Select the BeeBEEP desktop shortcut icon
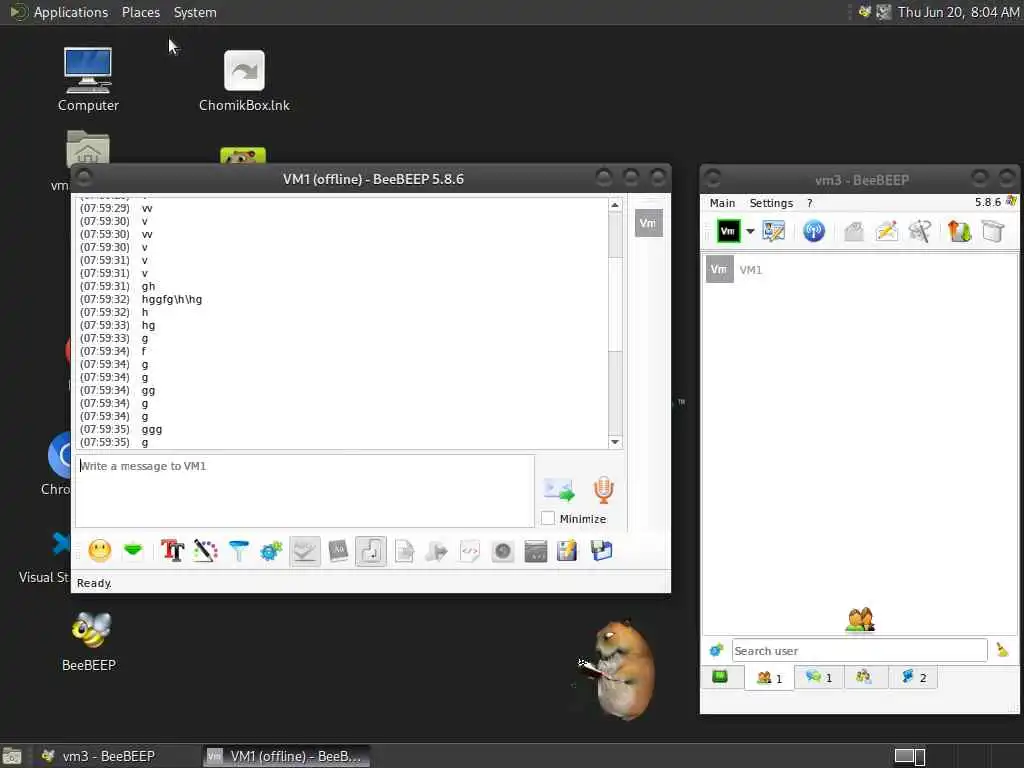Screen dimensions: 1024x768 (x=89, y=642)
